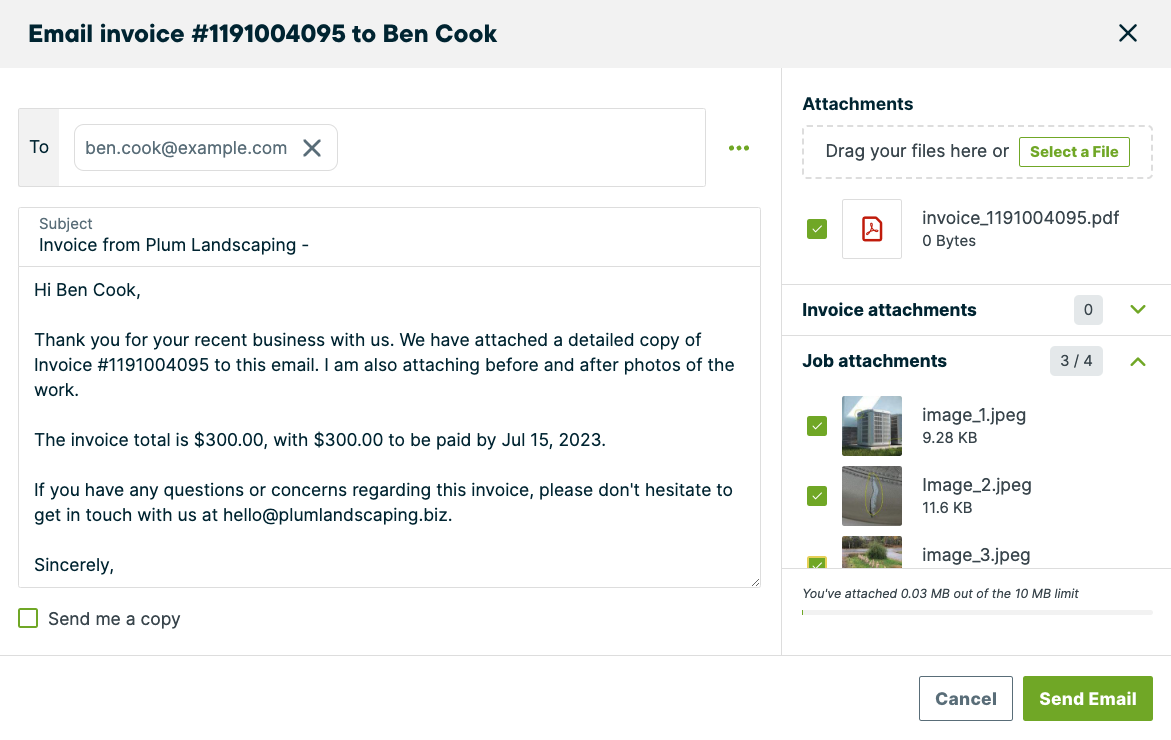Viewport: 1171px width, 740px height.
Task: Expand the Invoice attachments section
Action: 1137,309
